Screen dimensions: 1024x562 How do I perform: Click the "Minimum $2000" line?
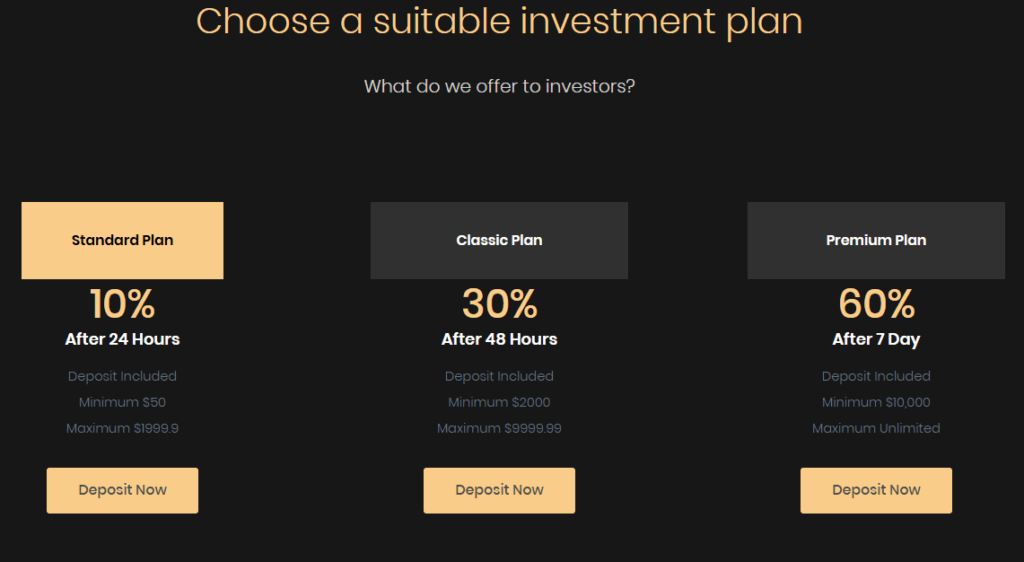[x=499, y=402]
